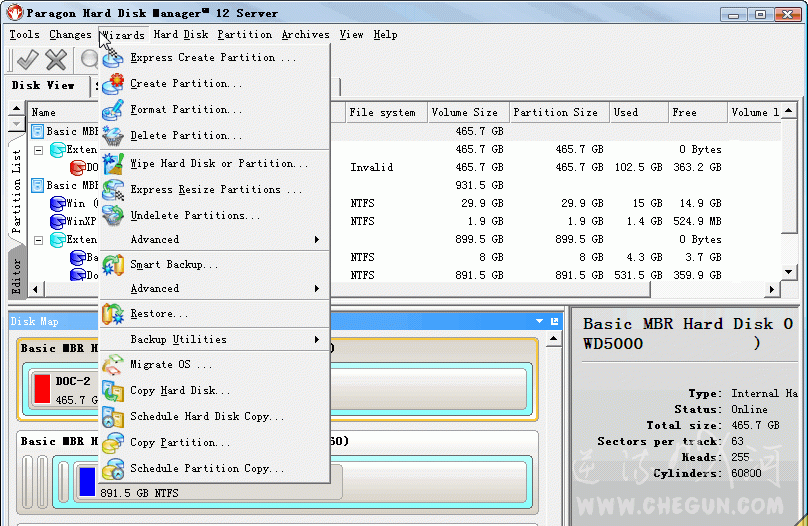Click the Undelete Partitions icon
The height and width of the screenshot is (526, 808).
click(x=112, y=215)
